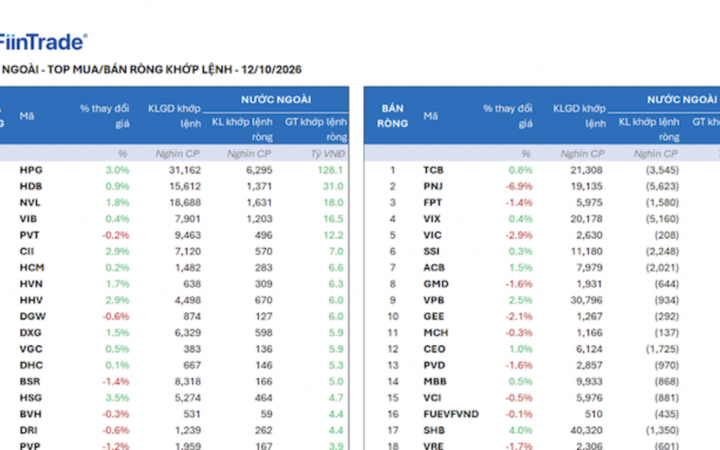Select the BSR ticker cell
720x450 pixels.
(30, 382)
